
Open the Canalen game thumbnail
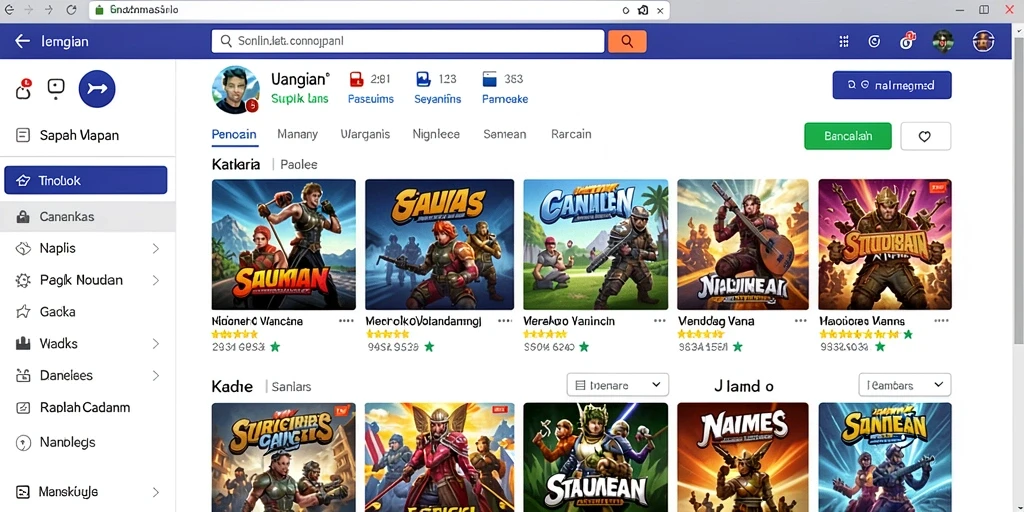coord(596,244)
